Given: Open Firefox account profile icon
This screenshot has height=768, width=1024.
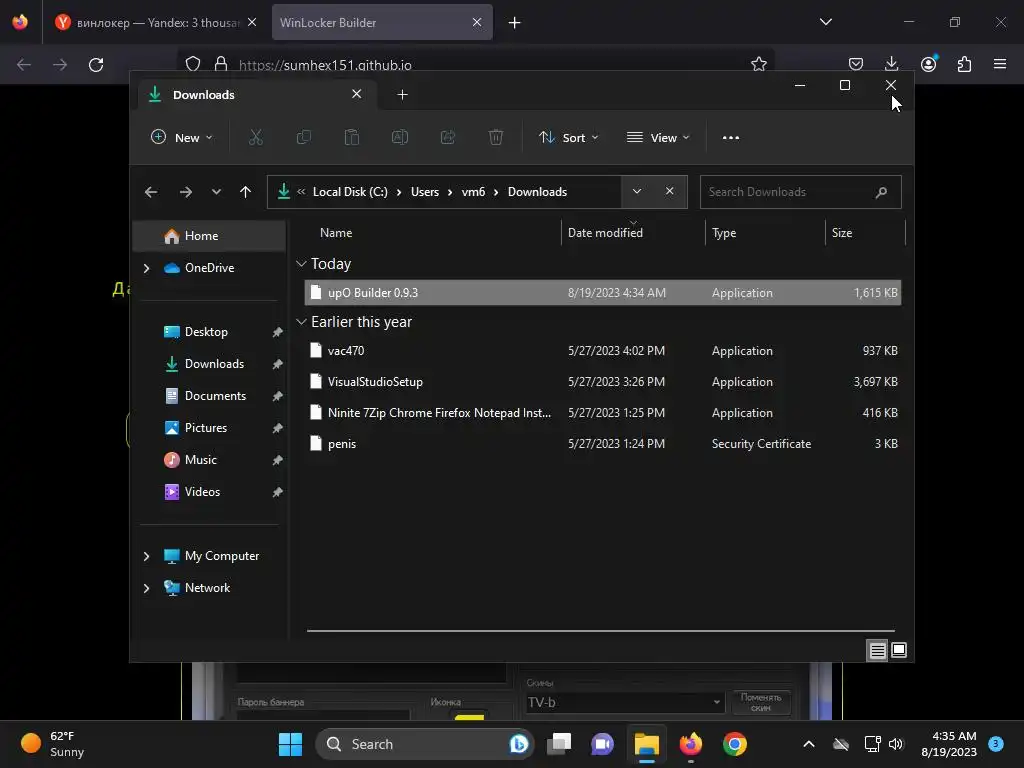Looking at the screenshot, I should 929,64.
